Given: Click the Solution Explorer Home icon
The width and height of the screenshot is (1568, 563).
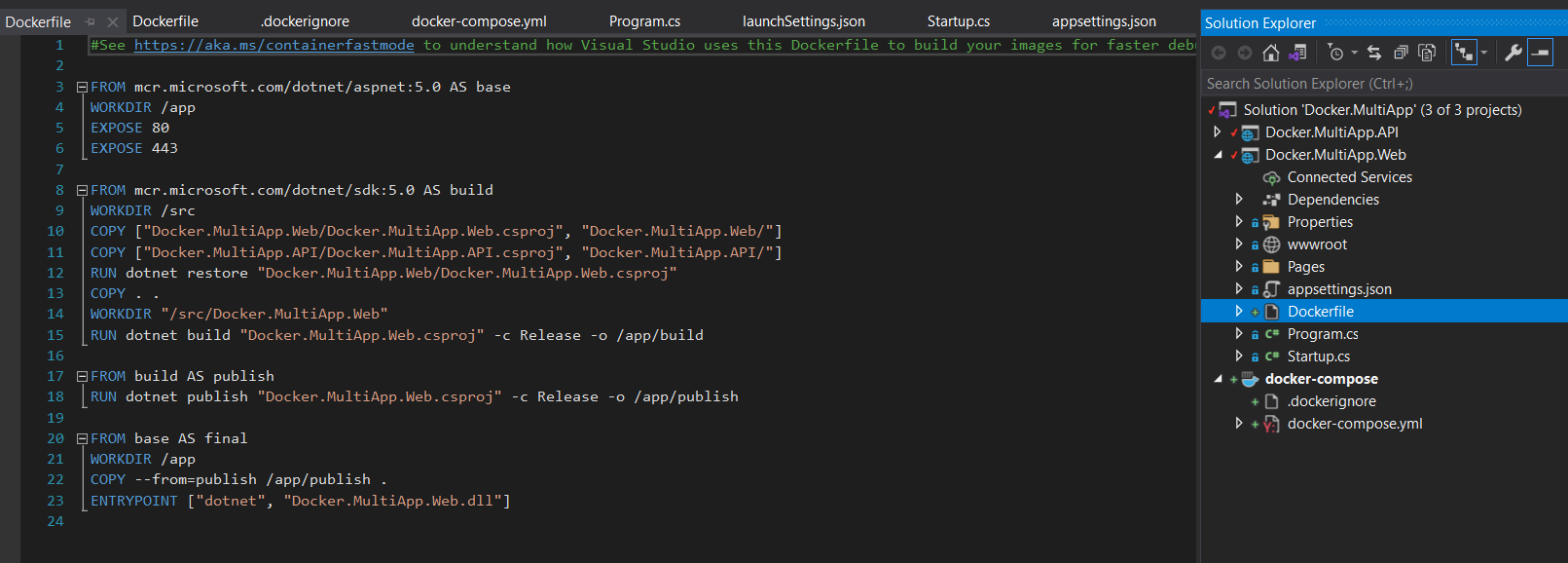Looking at the screenshot, I should (x=1271, y=53).
